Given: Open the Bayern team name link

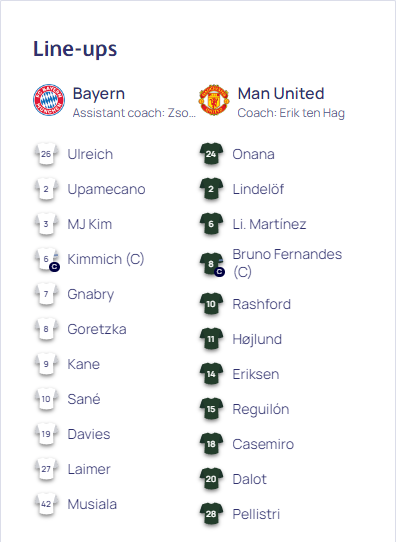Looking at the screenshot, I should click(99, 94).
